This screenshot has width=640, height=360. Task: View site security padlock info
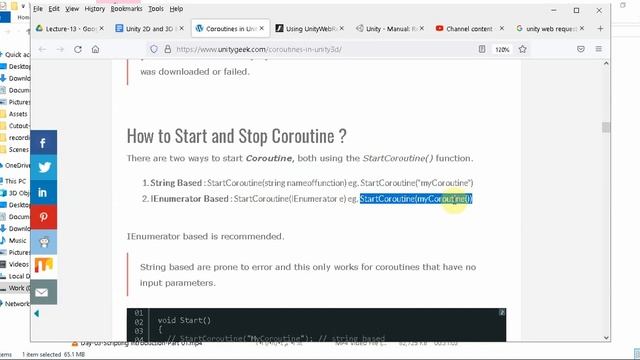coord(167,49)
